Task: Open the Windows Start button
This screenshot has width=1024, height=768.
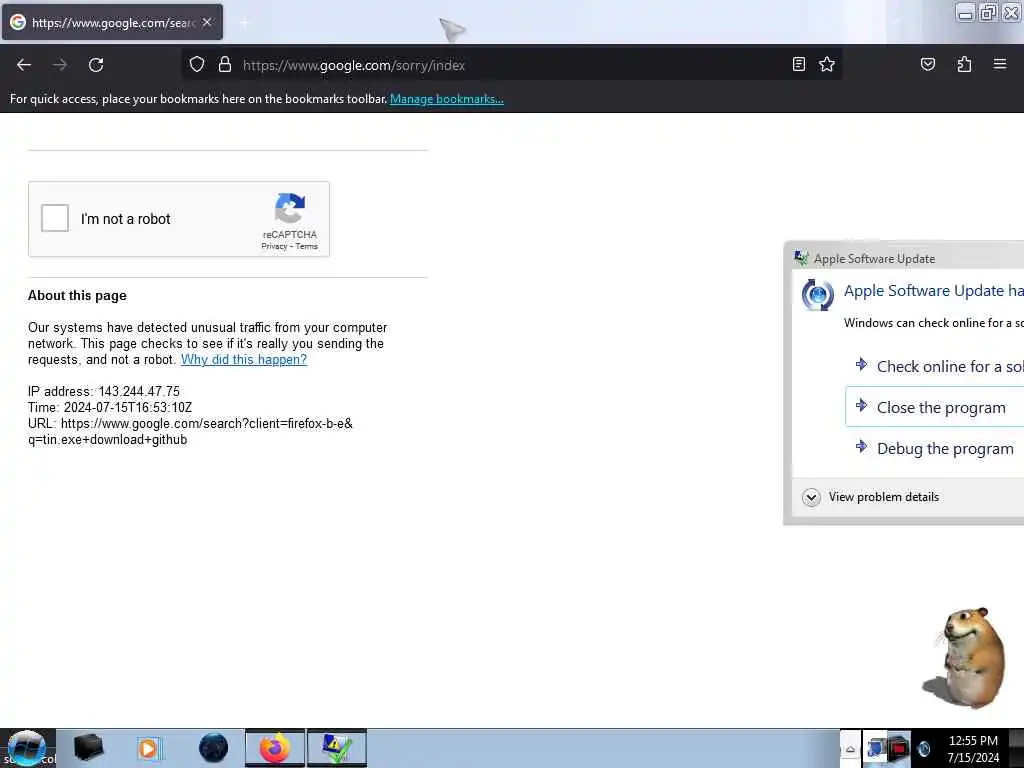Action: tap(26, 748)
